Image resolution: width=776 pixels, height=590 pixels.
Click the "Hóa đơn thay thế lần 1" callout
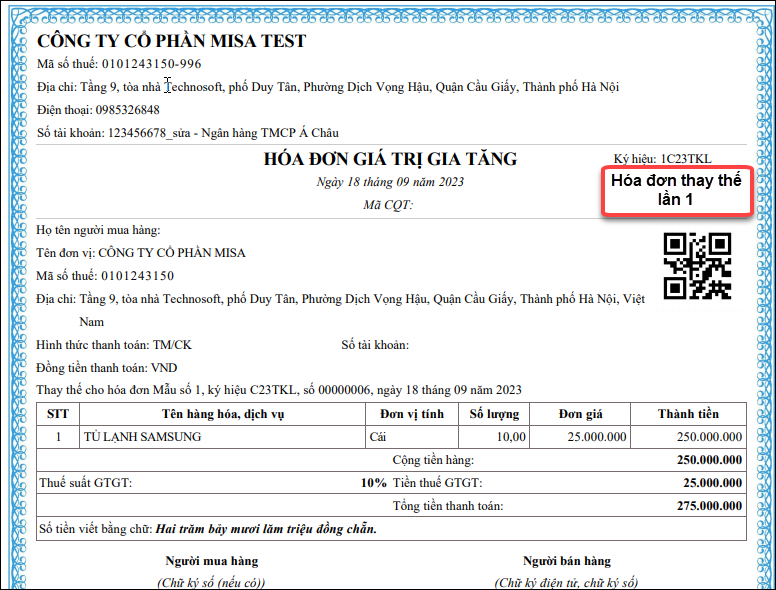pos(676,190)
